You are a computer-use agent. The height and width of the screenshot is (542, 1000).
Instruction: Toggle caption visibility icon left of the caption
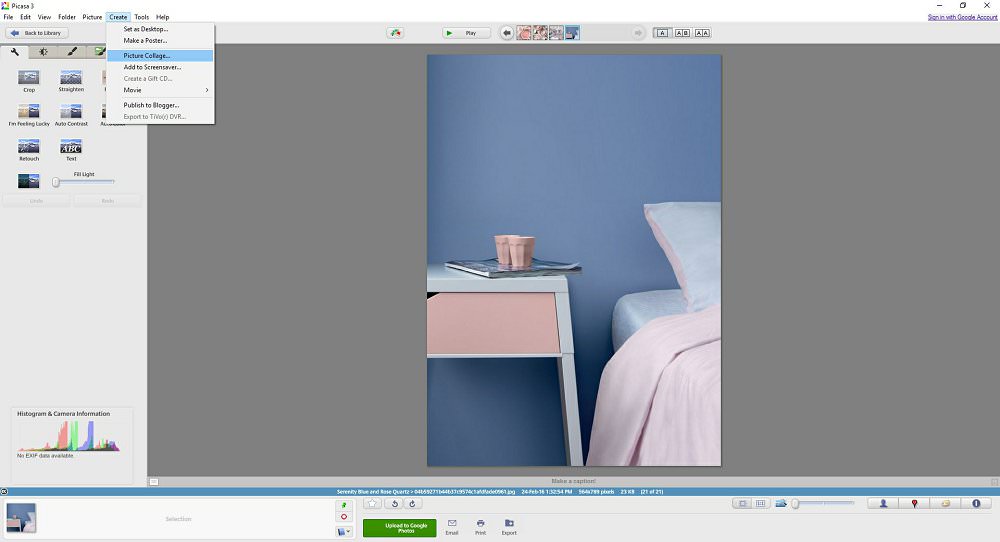[x=154, y=482]
